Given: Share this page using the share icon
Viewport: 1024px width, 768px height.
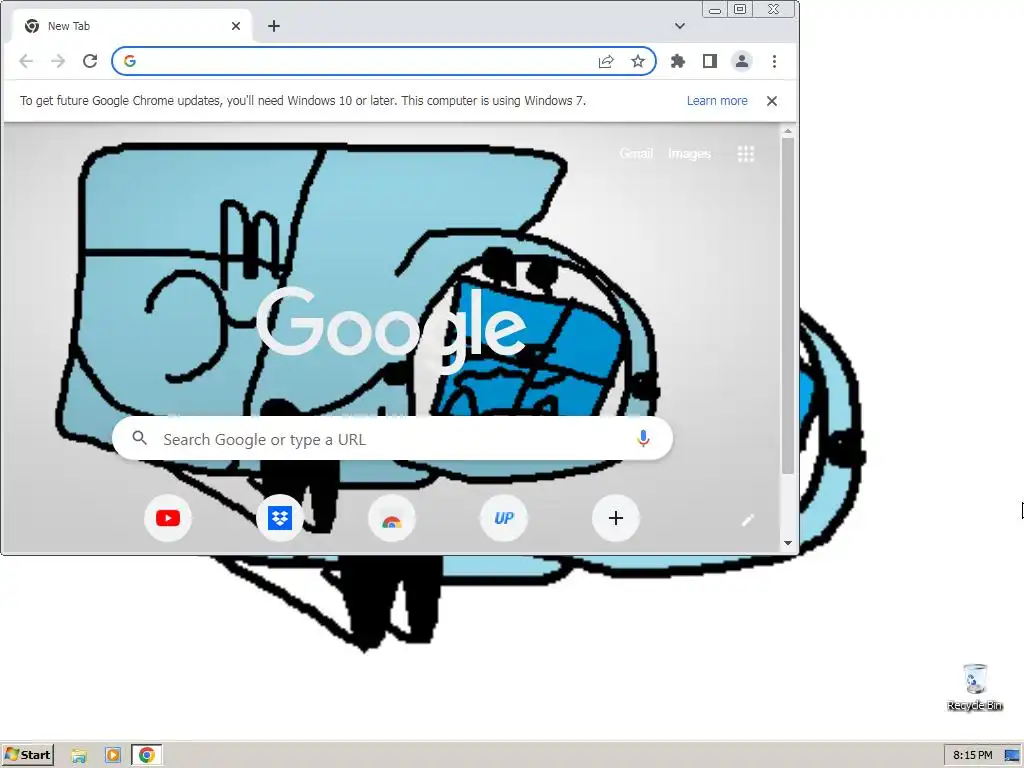Looking at the screenshot, I should [x=606, y=61].
